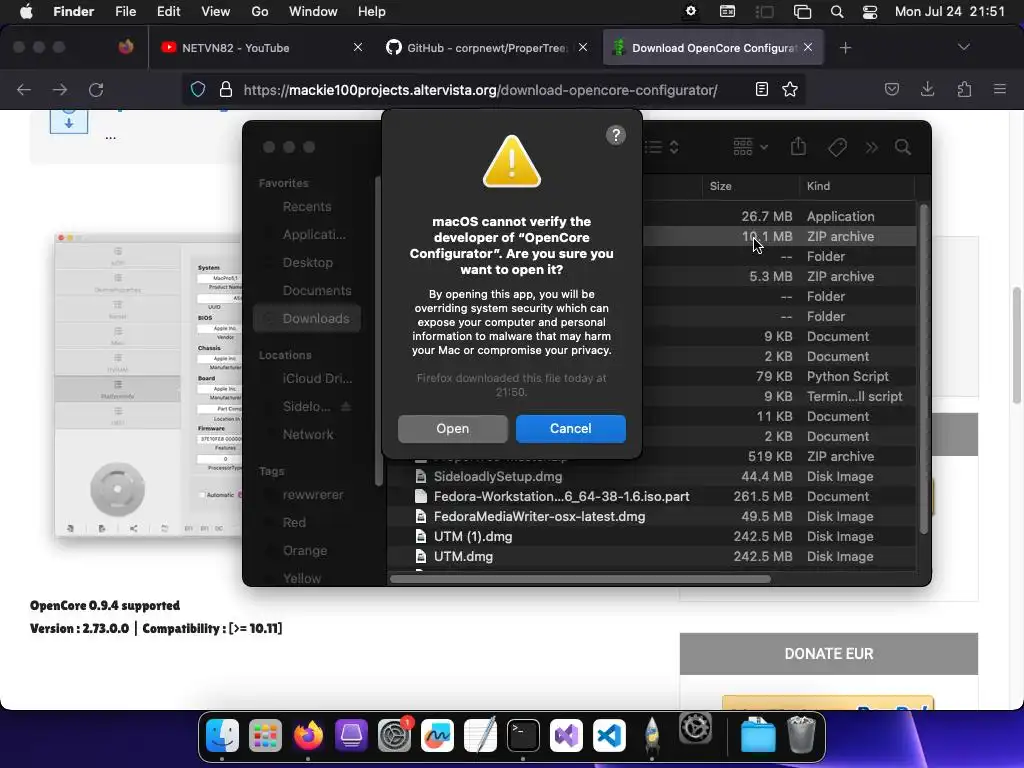The image size is (1024, 768).
Task: Open the View menu
Action: tap(216, 12)
